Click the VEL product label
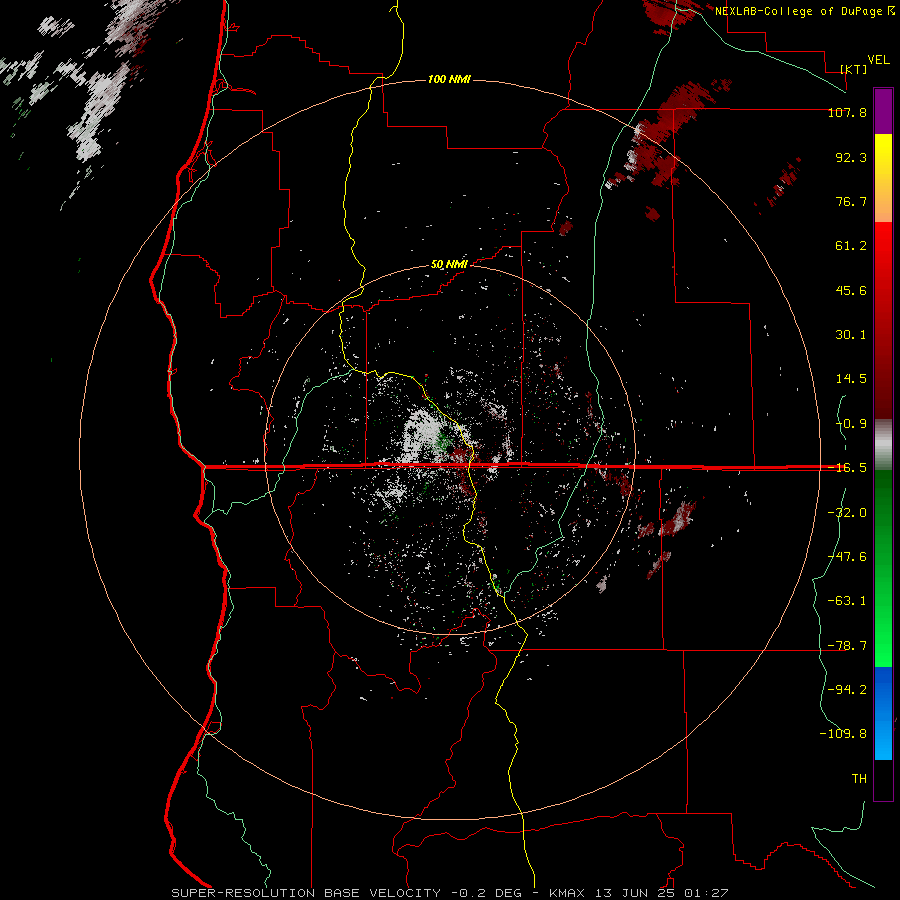 click(878, 60)
